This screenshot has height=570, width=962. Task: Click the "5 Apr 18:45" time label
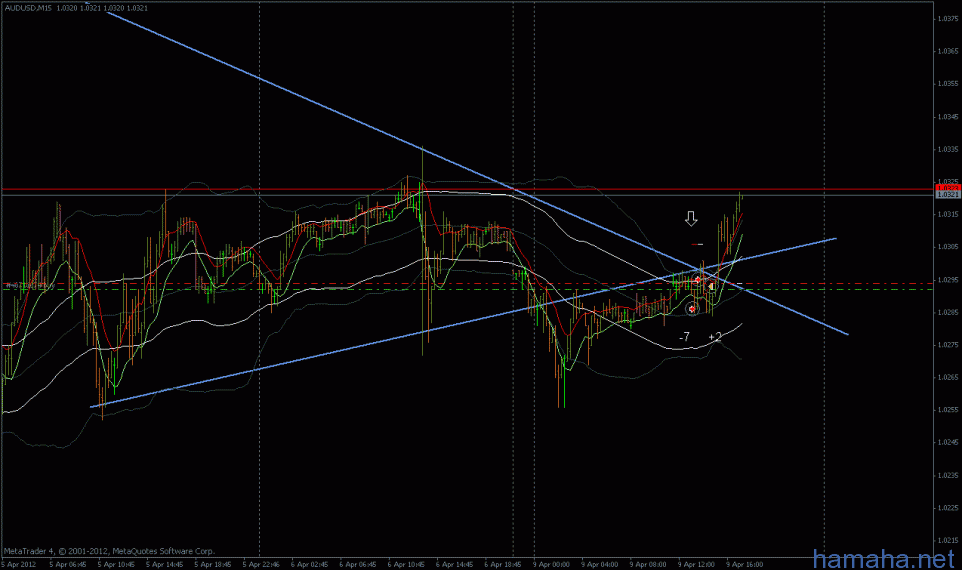213,564
